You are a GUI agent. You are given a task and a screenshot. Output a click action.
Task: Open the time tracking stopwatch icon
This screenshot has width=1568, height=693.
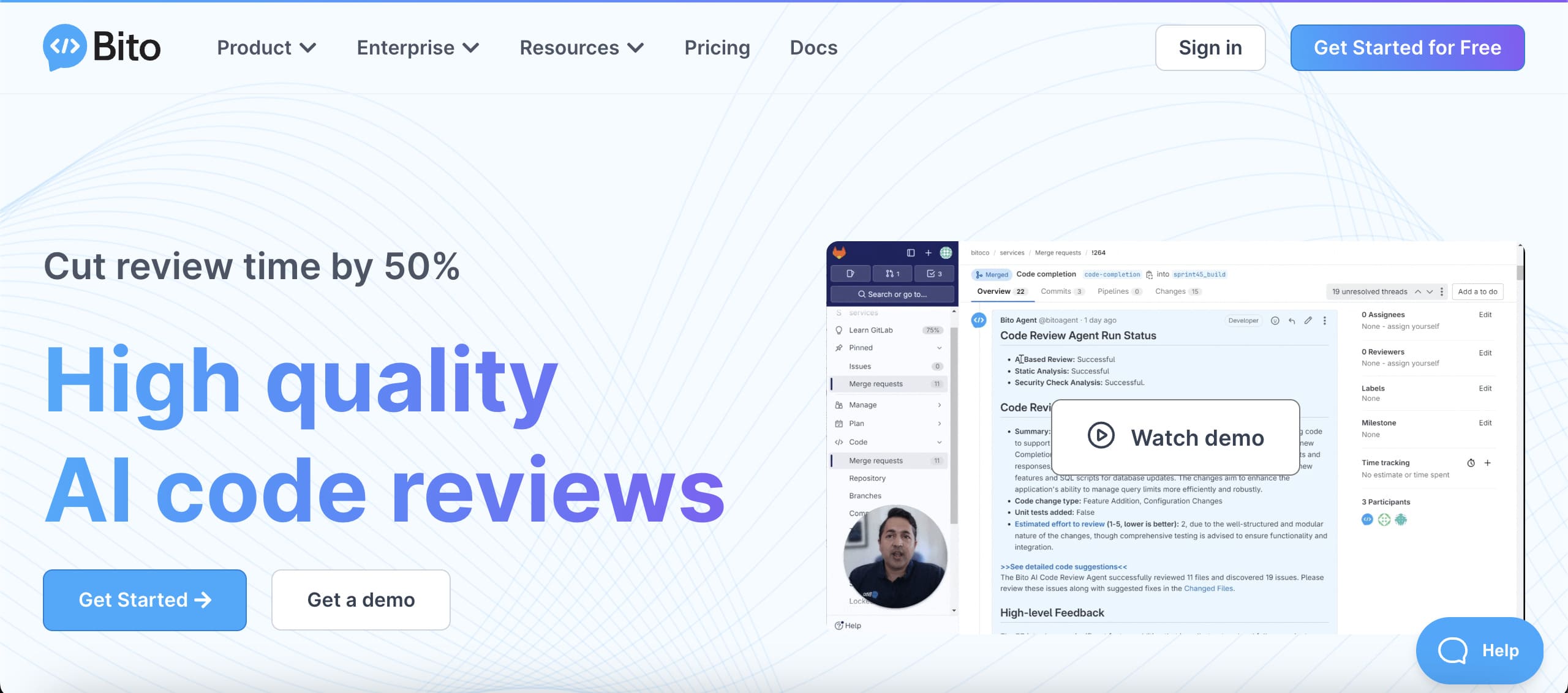1471,463
